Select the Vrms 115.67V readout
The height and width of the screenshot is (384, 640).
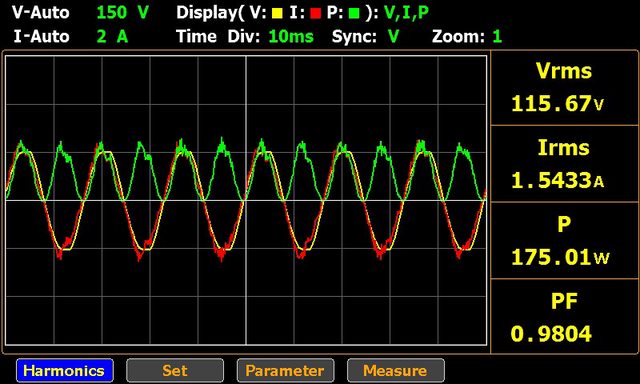[x=564, y=88]
